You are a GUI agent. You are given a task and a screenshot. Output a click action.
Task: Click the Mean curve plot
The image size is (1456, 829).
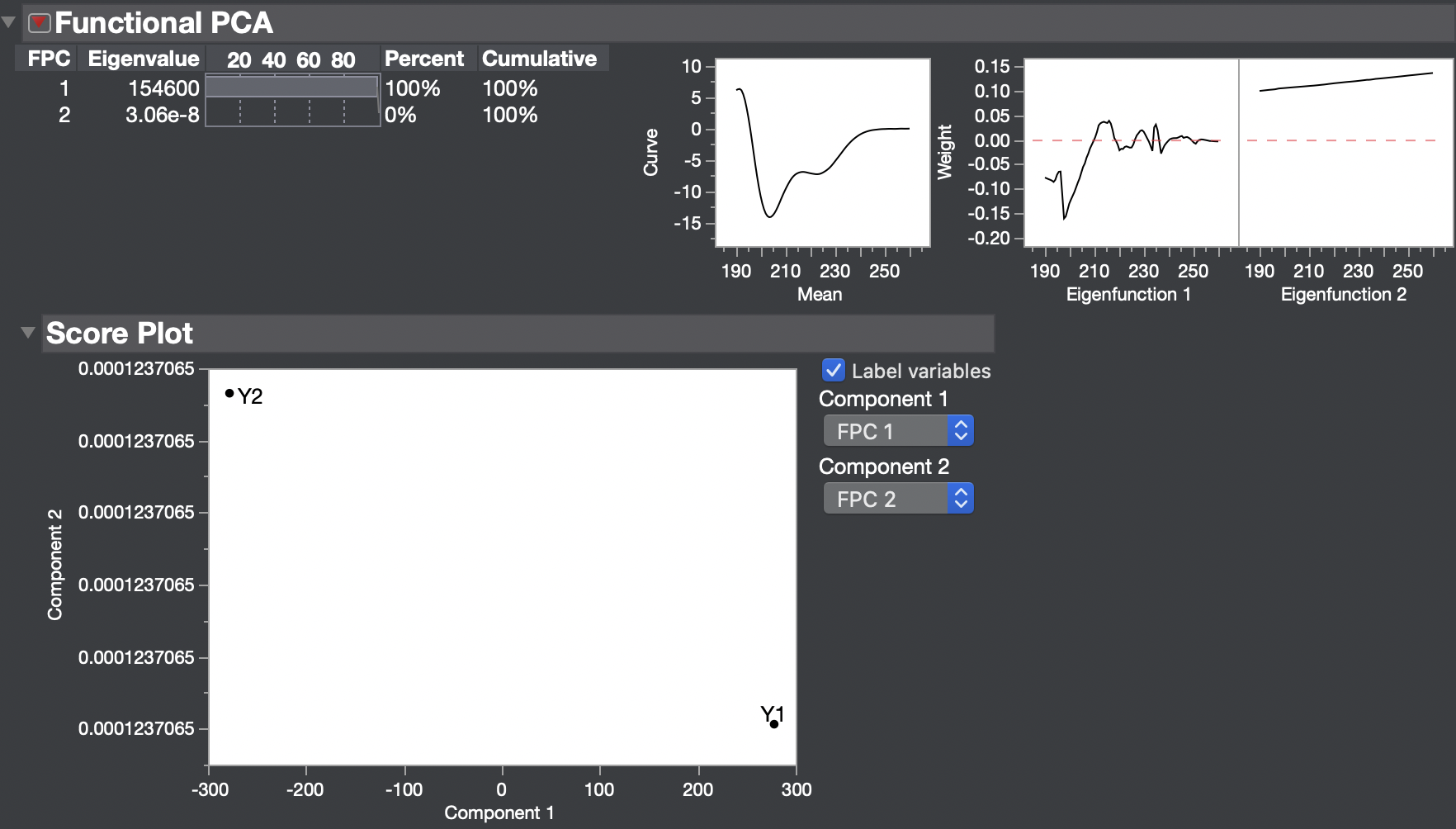pyautogui.click(x=821, y=152)
